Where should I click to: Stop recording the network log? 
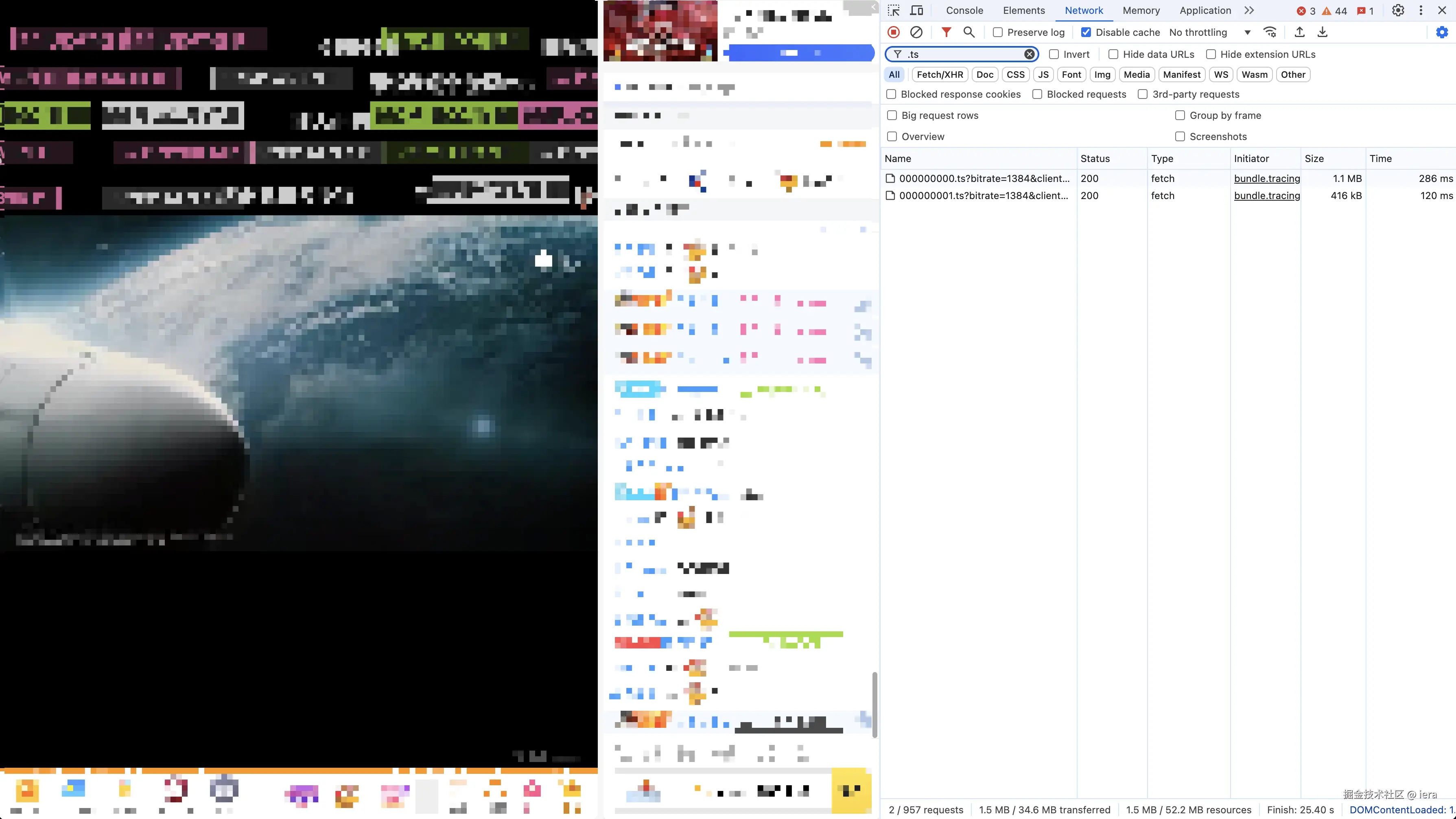click(893, 32)
